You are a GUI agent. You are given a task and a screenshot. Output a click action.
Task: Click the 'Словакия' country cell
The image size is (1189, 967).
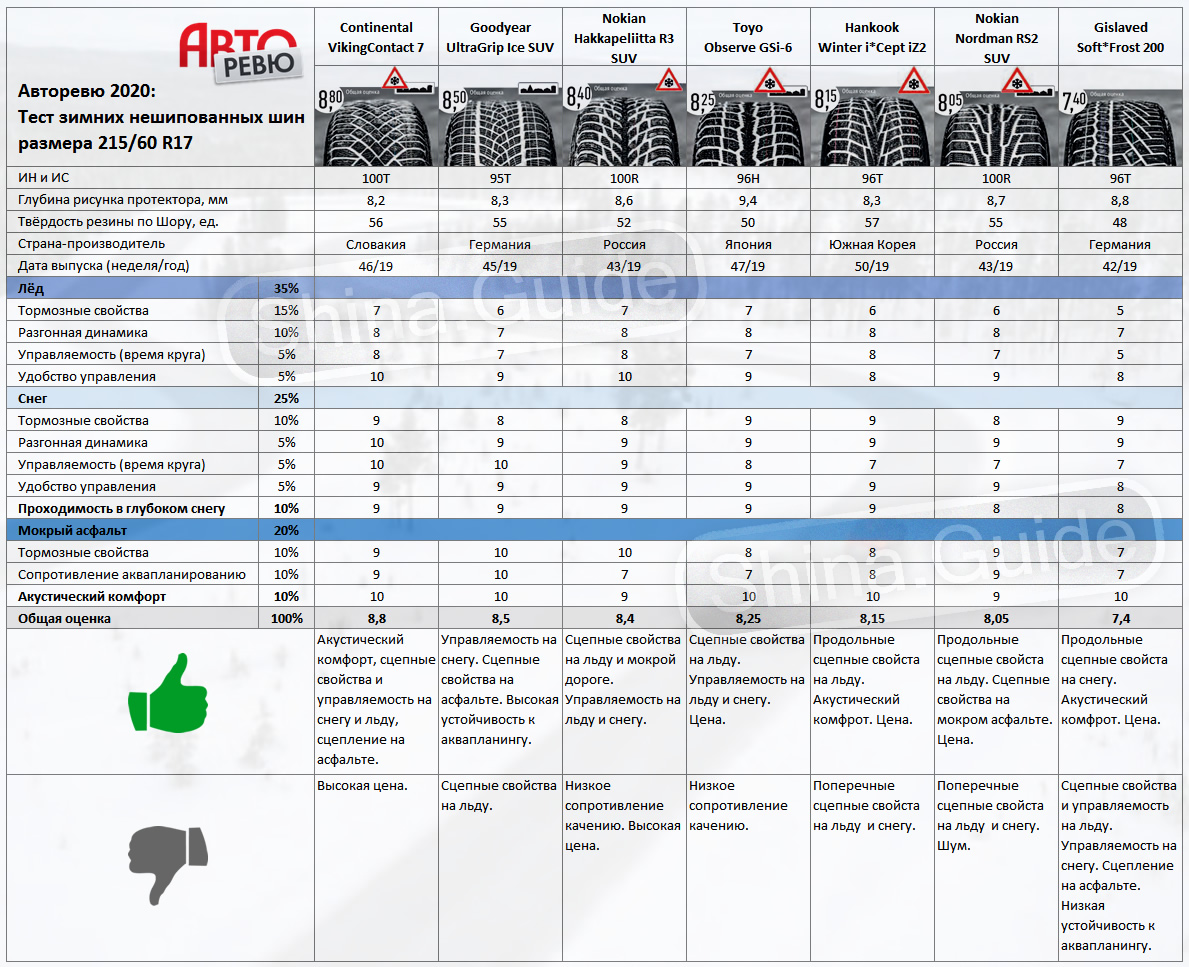[376, 244]
